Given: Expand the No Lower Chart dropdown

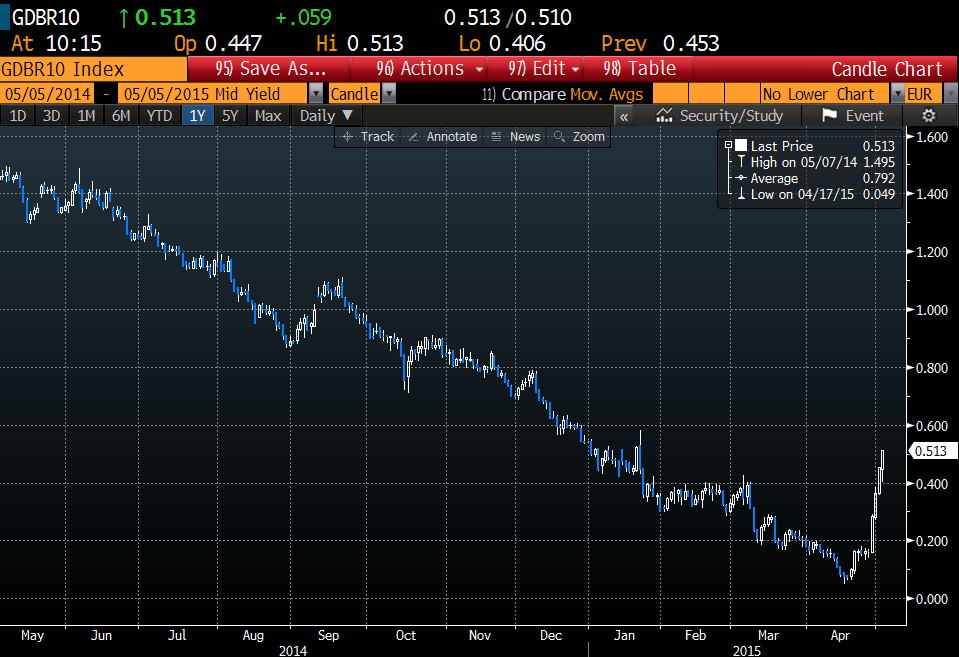Looking at the screenshot, I should click(897, 94).
